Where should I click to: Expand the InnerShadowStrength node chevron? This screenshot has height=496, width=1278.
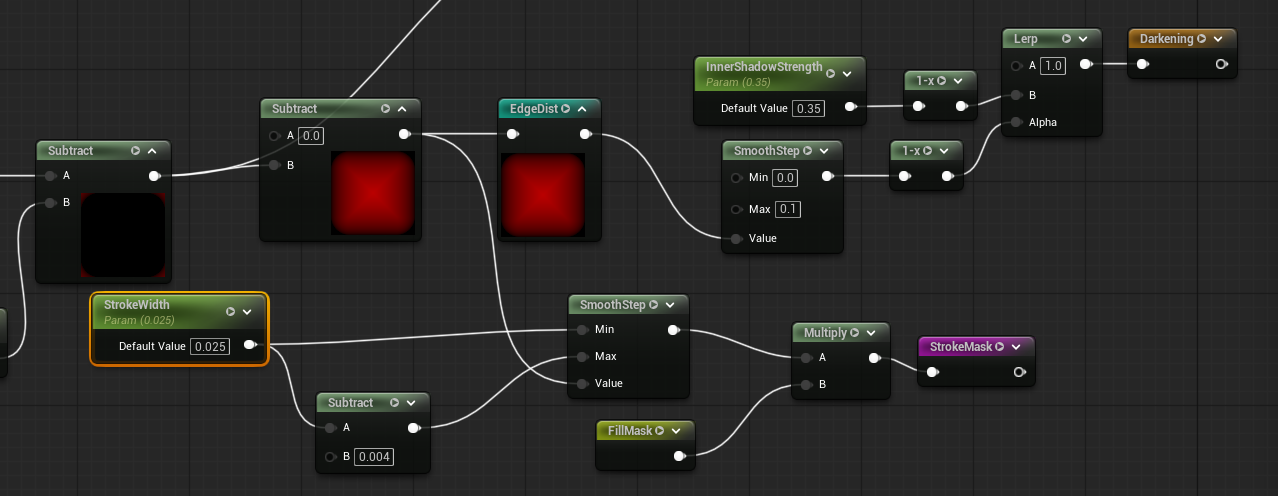tap(847, 73)
